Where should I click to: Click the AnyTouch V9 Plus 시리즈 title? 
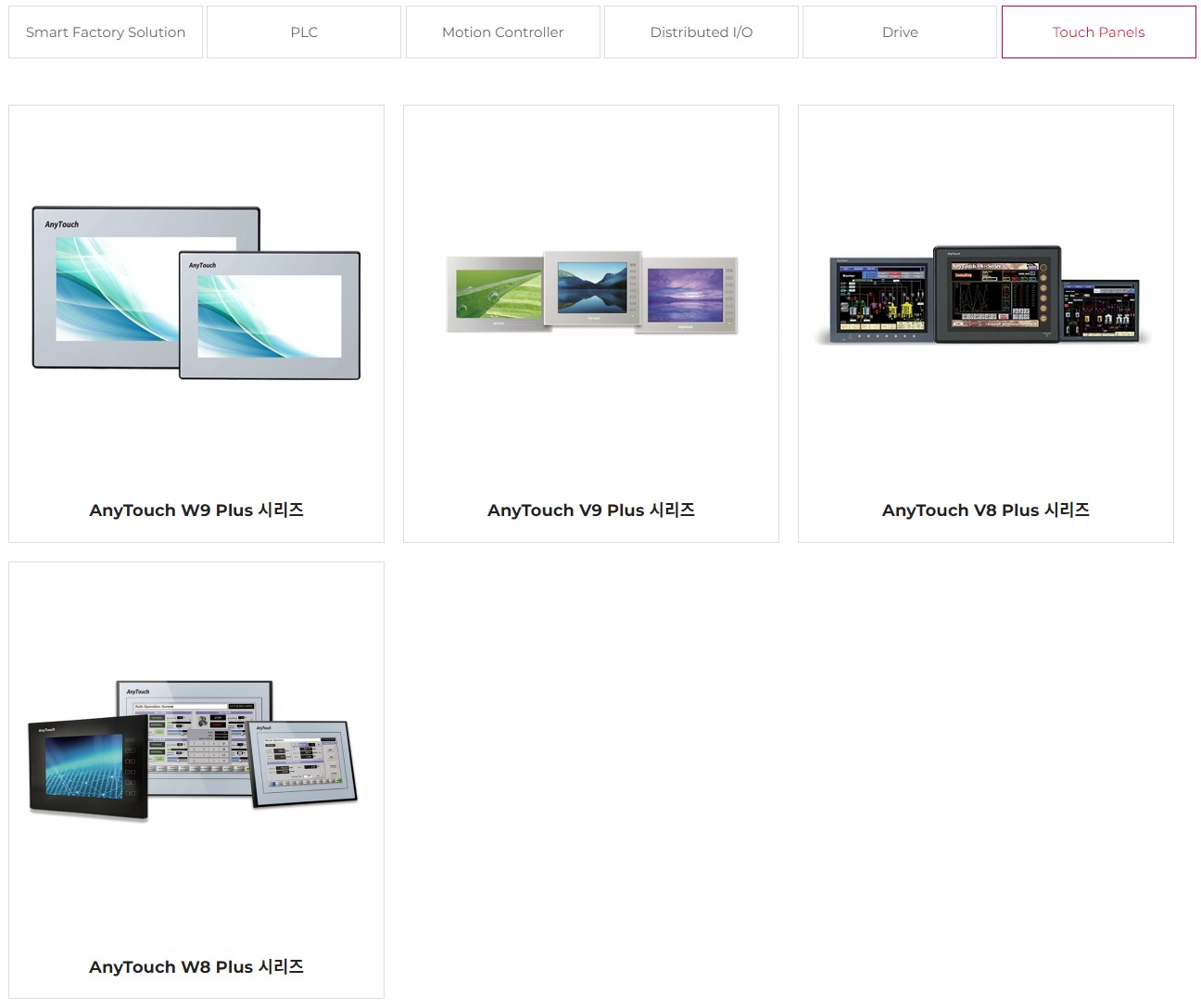point(591,510)
